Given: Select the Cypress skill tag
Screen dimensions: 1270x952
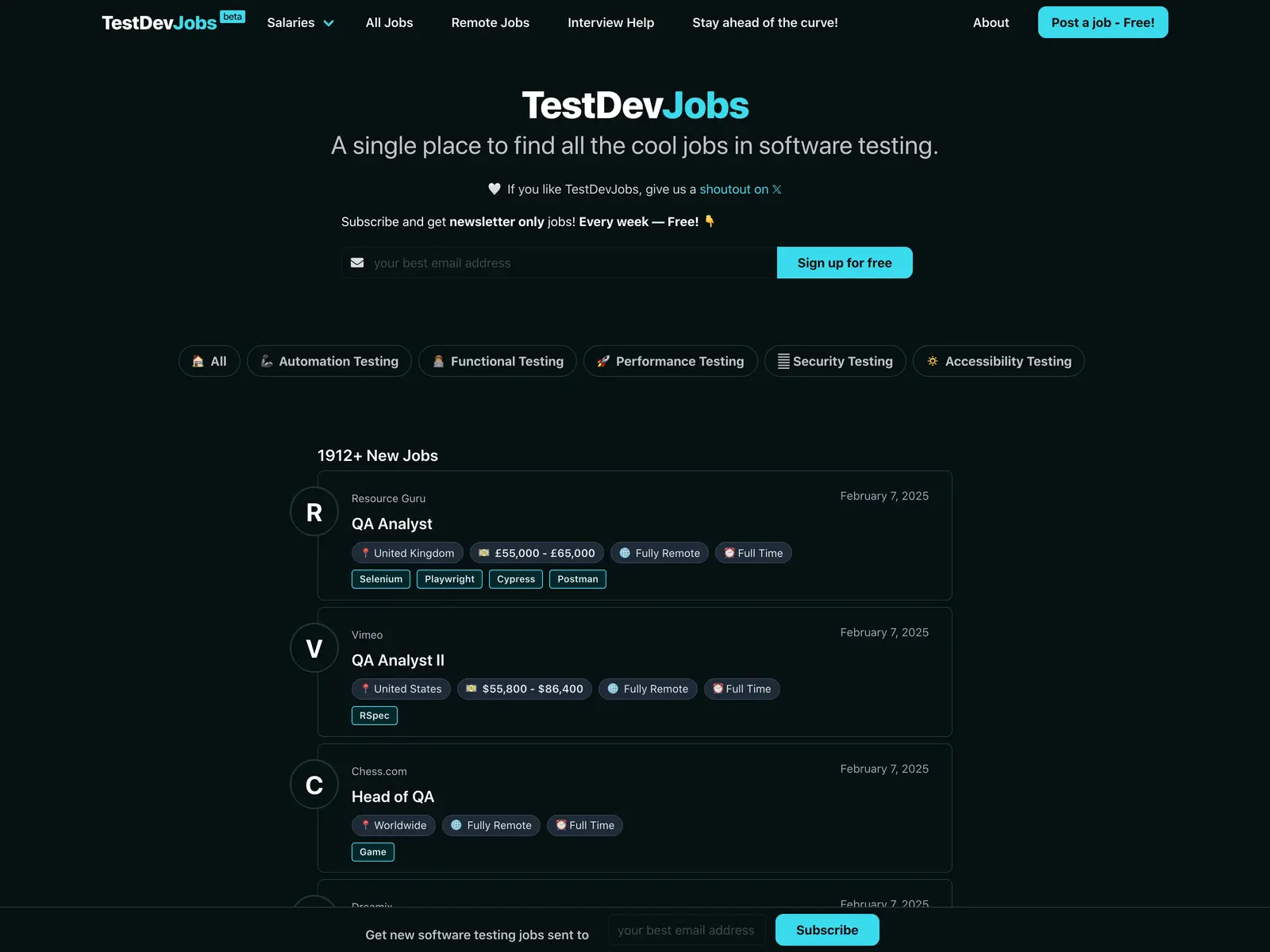Looking at the screenshot, I should point(516,579).
